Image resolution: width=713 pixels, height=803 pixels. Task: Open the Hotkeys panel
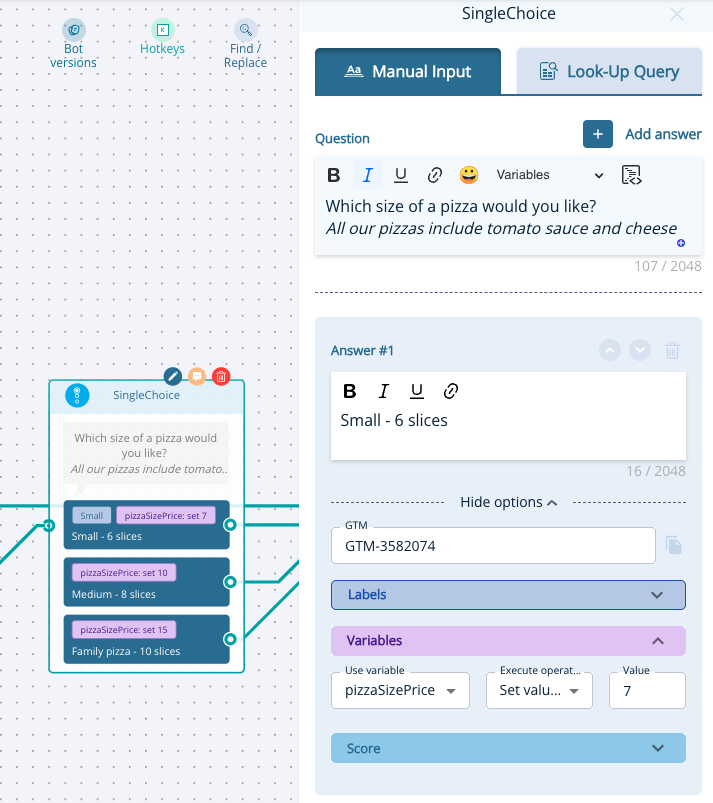[162, 38]
